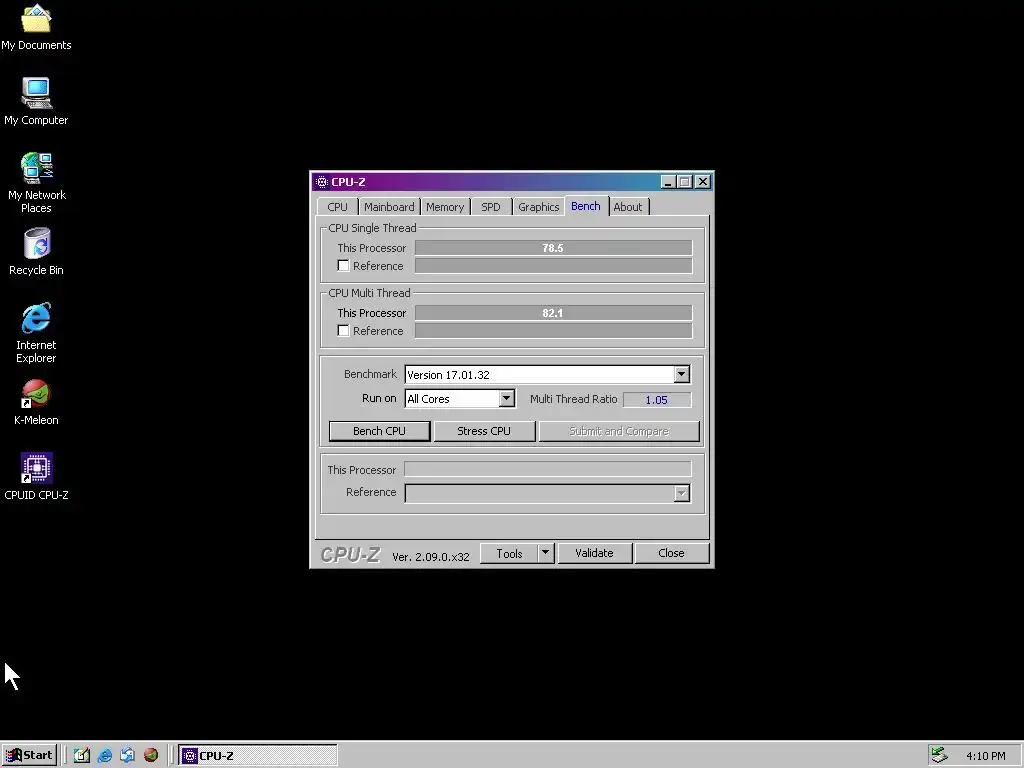The height and width of the screenshot is (768, 1024).
Task: Click the Multi Thread Ratio 1.05 field
Action: point(657,399)
